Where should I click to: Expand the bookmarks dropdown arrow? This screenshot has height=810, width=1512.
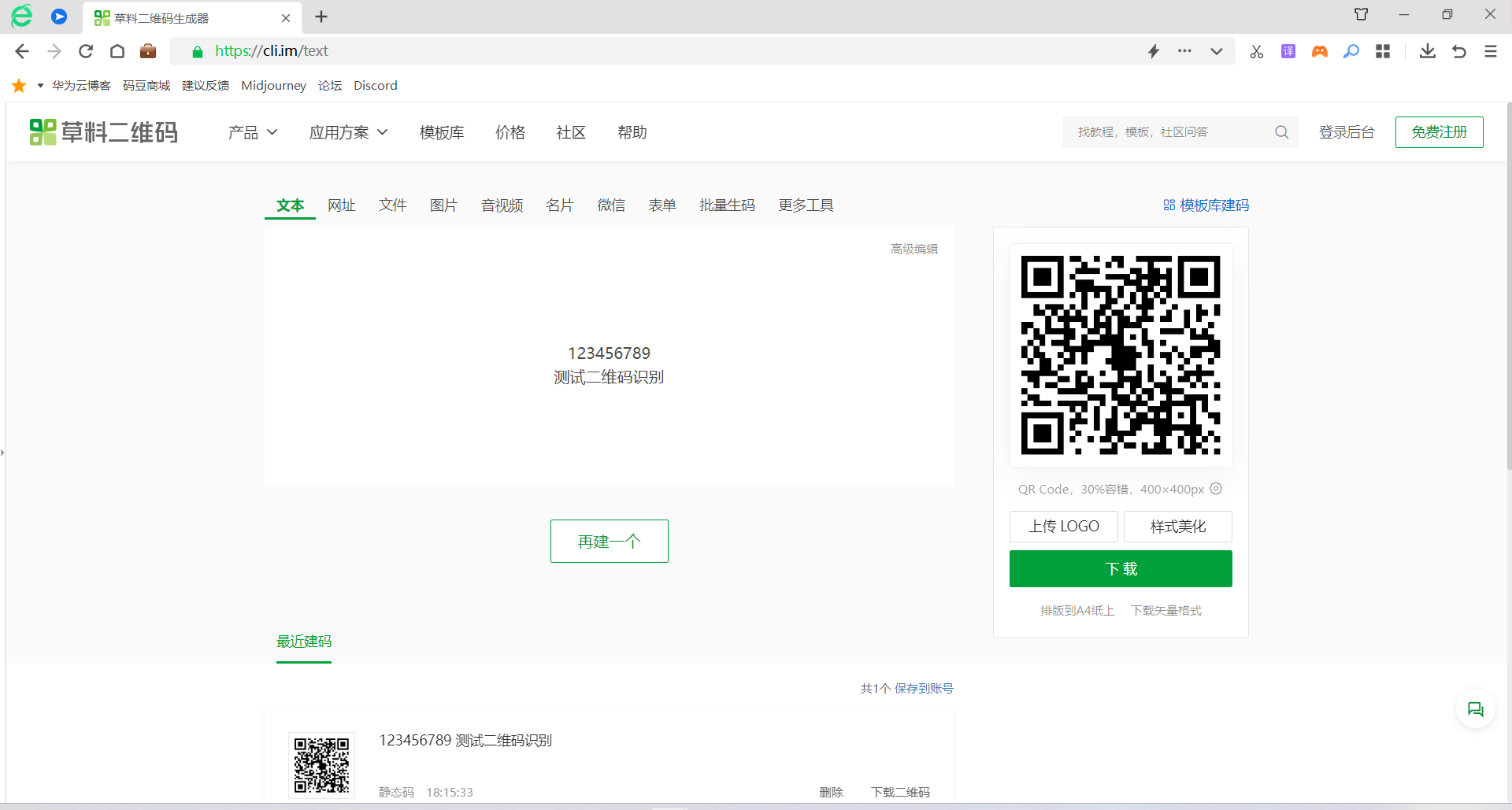pyautogui.click(x=40, y=85)
